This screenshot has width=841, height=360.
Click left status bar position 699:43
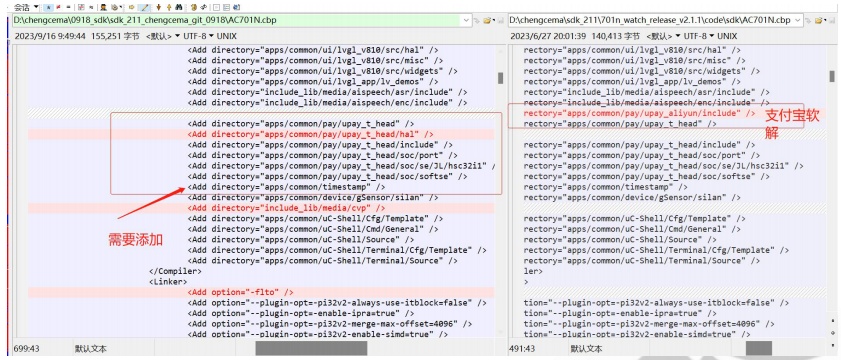pyautogui.click(x=26, y=349)
